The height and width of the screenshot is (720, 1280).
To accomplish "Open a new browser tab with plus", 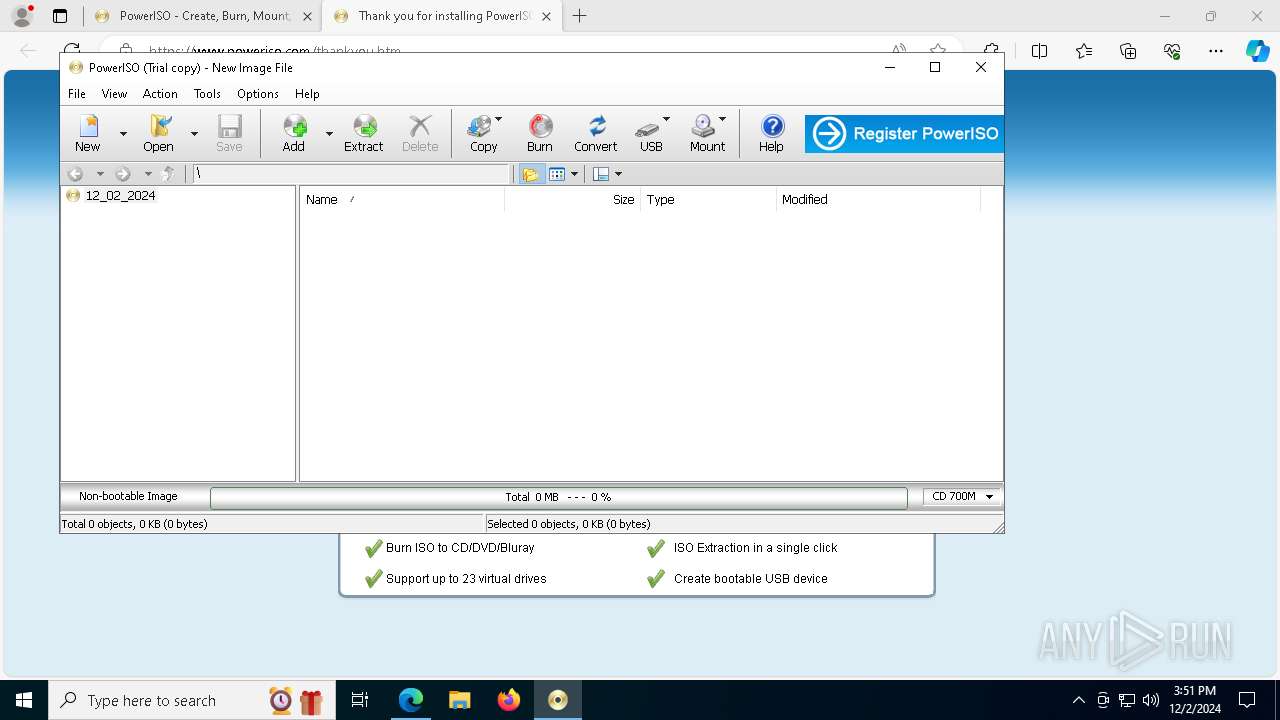I will coord(579,16).
